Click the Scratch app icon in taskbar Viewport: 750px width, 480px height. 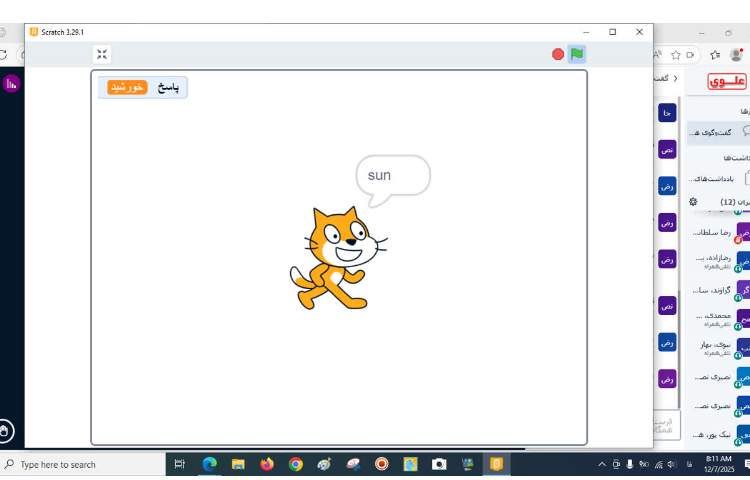[x=497, y=464]
